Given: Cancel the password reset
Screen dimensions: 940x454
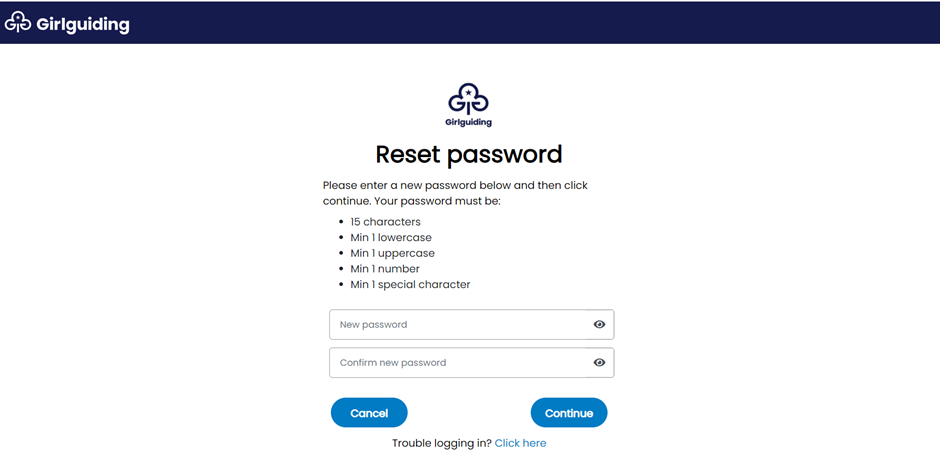Looking at the screenshot, I should point(369,413).
